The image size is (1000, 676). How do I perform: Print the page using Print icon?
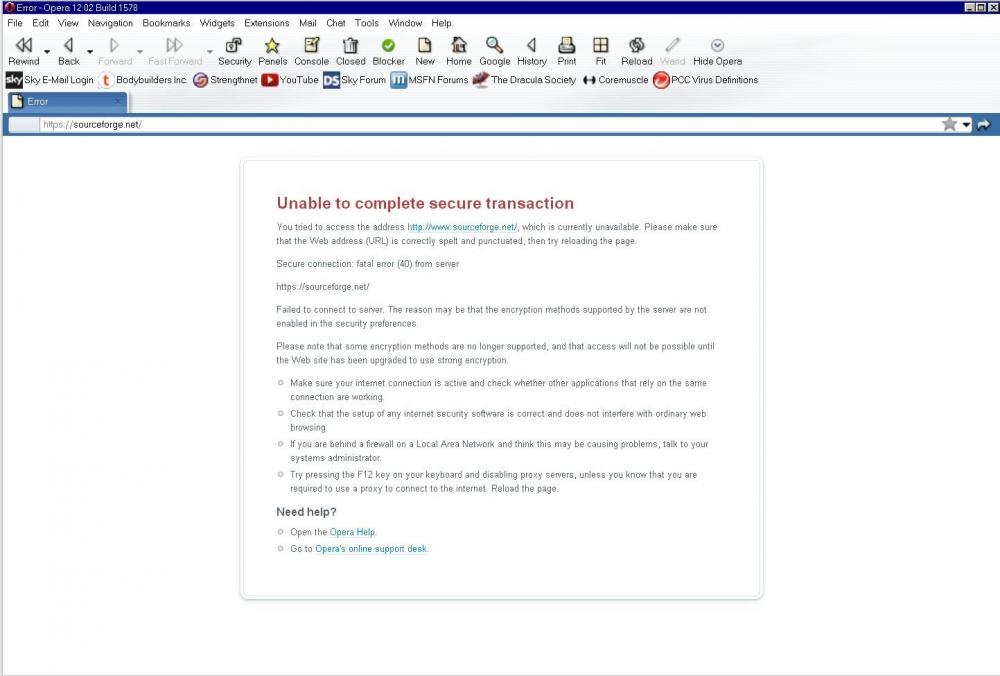pyautogui.click(x=567, y=45)
